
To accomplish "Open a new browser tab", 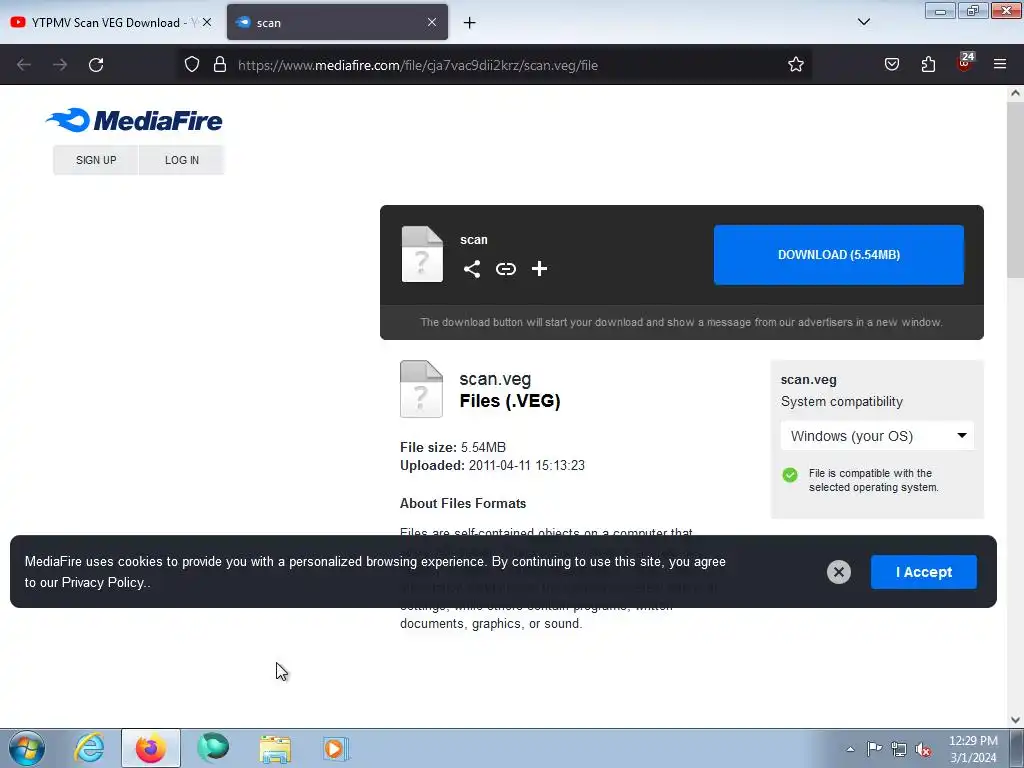I will click(x=470, y=23).
